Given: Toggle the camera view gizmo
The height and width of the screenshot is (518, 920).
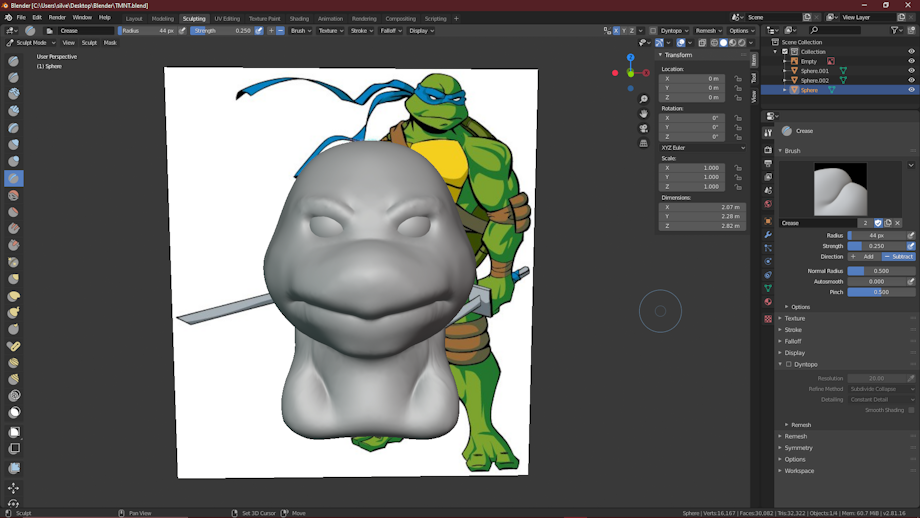Looking at the screenshot, I should pos(644,128).
